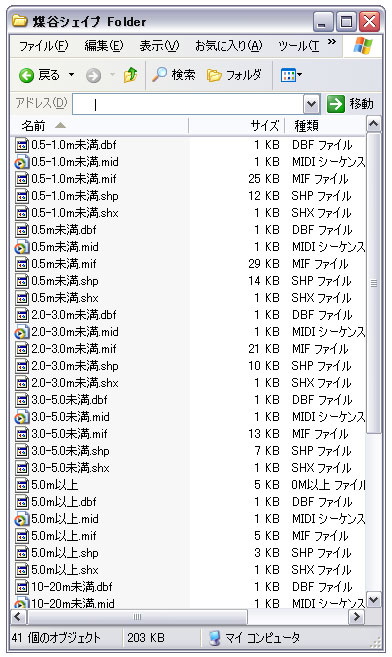The height and width of the screenshot is (657, 392).
Task: Click into the address input field
Action: pyautogui.click(x=188, y=104)
